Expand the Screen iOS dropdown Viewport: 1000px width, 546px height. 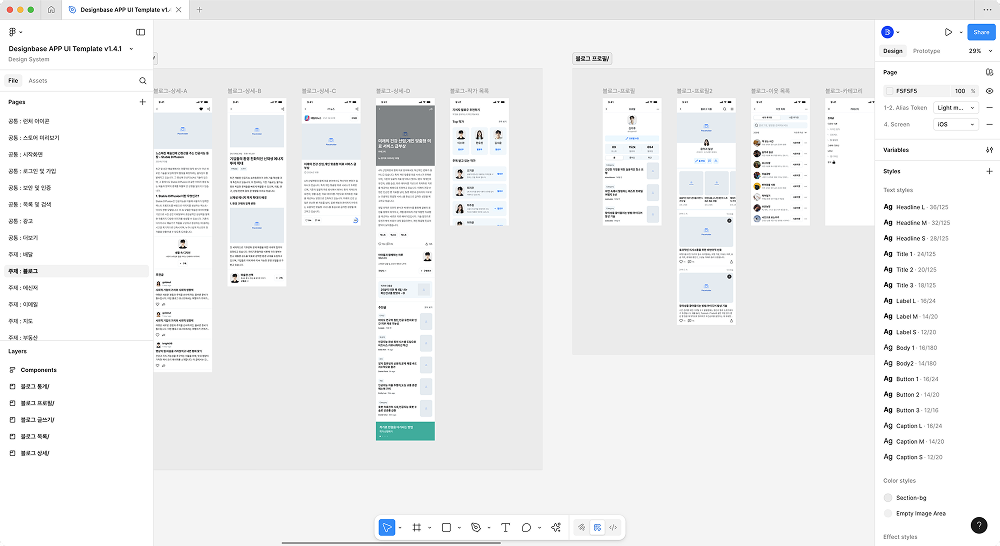956,124
